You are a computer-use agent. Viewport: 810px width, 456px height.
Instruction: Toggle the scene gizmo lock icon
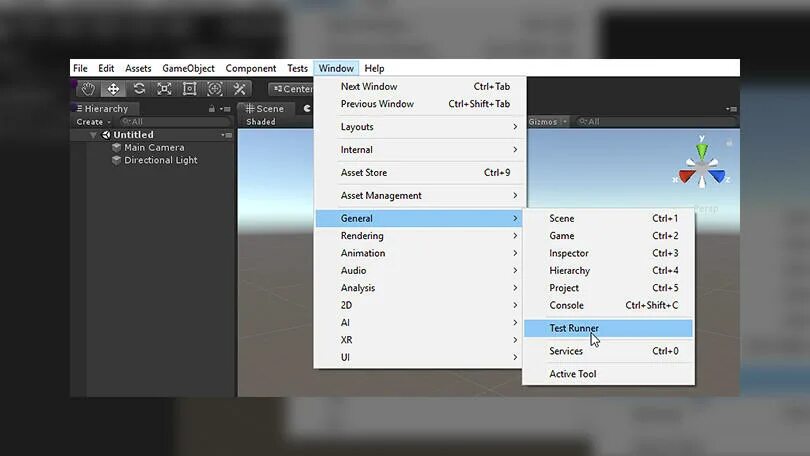pyautogui.click(x=729, y=143)
